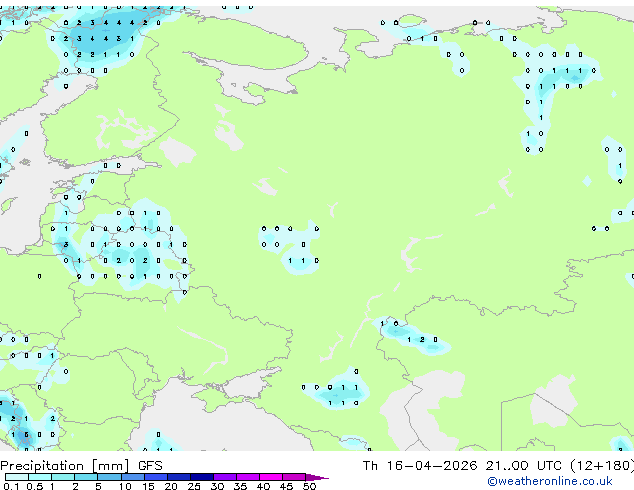The width and height of the screenshot is (634, 490).
Task: Click the '30' legend label
Action: [217, 486]
